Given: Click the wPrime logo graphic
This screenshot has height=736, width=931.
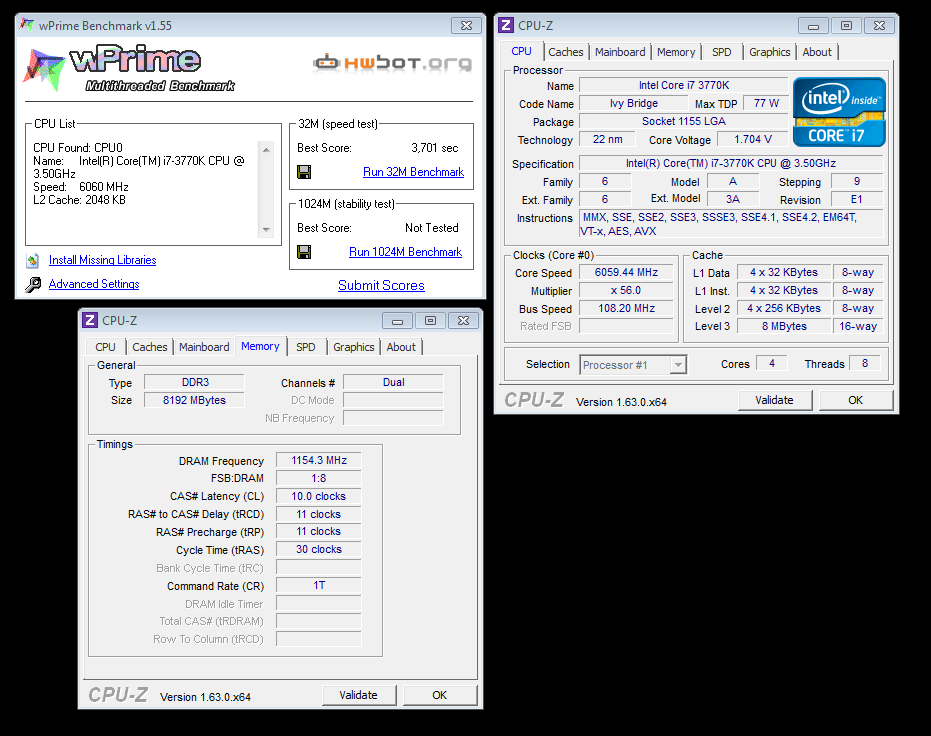Looking at the screenshot, I should 128,69.
